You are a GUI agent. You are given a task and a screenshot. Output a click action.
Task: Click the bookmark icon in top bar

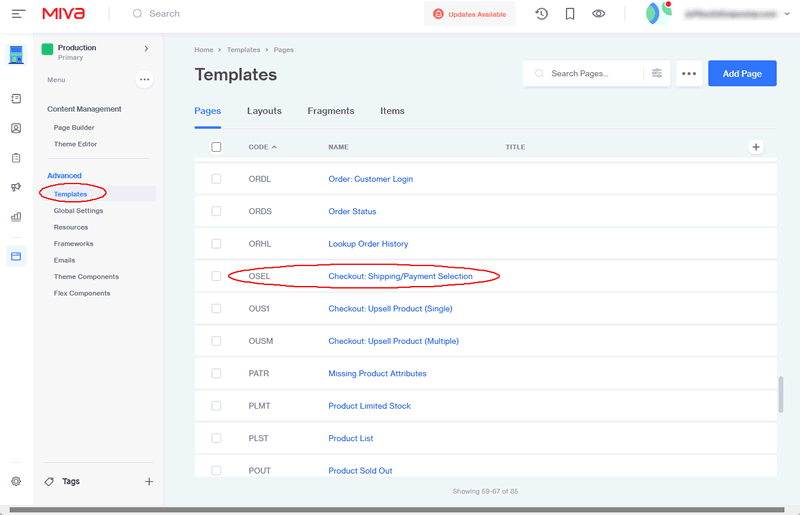click(570, 14)
